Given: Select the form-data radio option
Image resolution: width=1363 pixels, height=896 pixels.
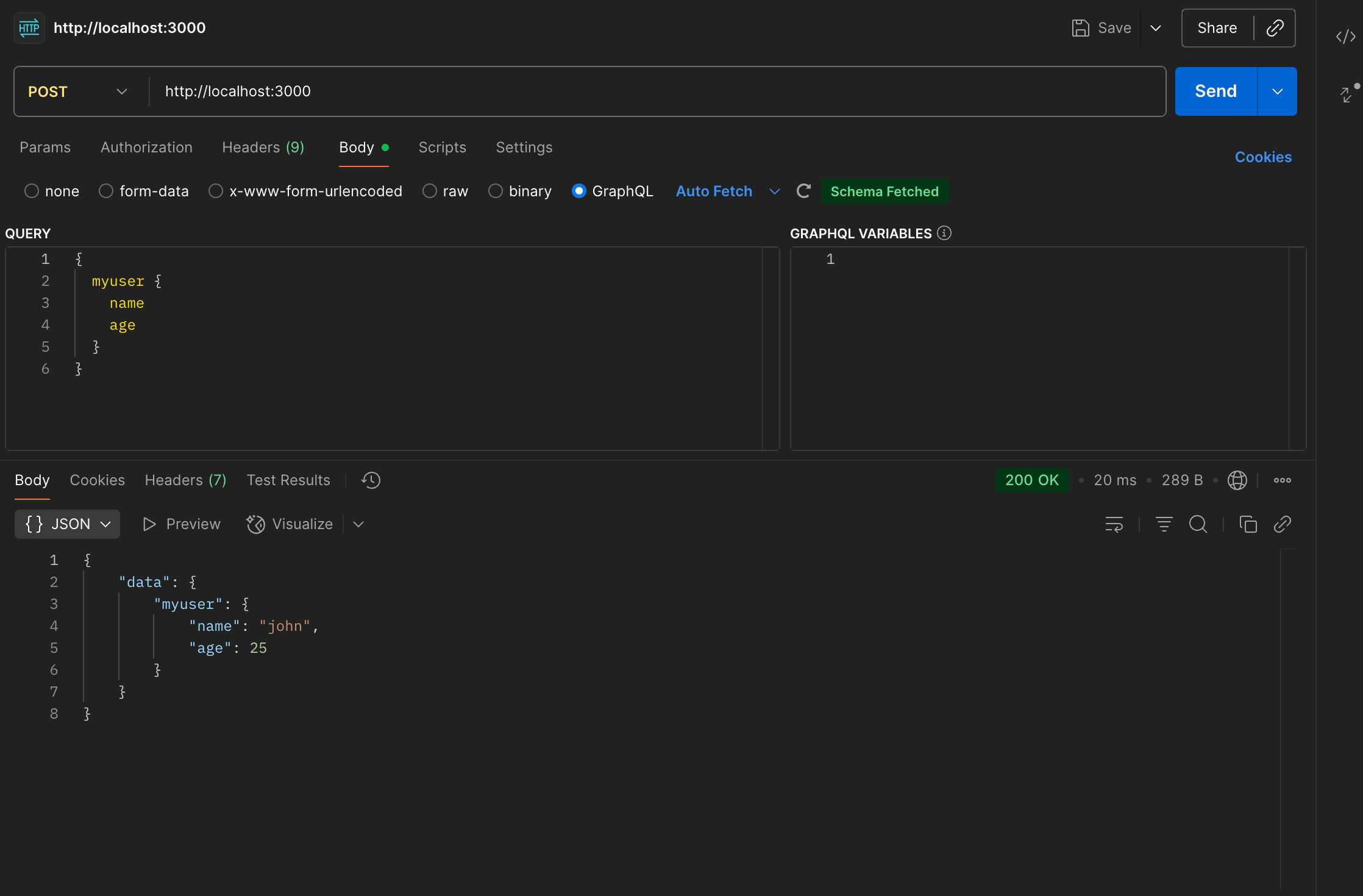Looking at the screenshot, I should tap(106, 191).
